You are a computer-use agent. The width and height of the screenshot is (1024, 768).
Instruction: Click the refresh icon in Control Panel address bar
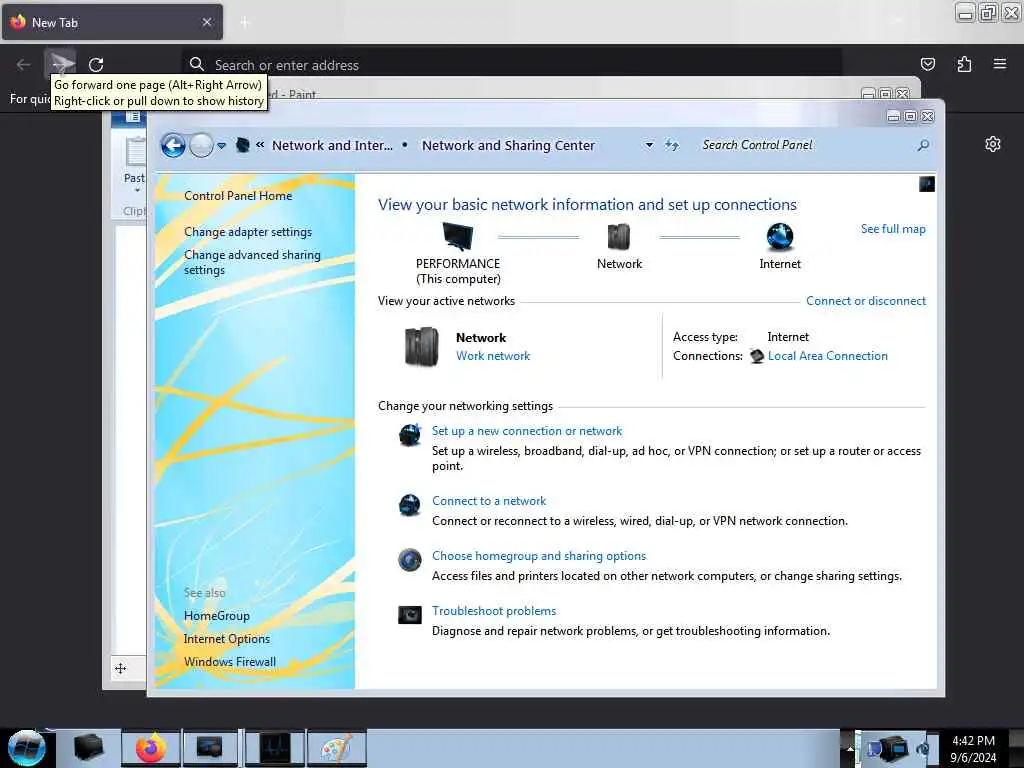tap(672, 145)
